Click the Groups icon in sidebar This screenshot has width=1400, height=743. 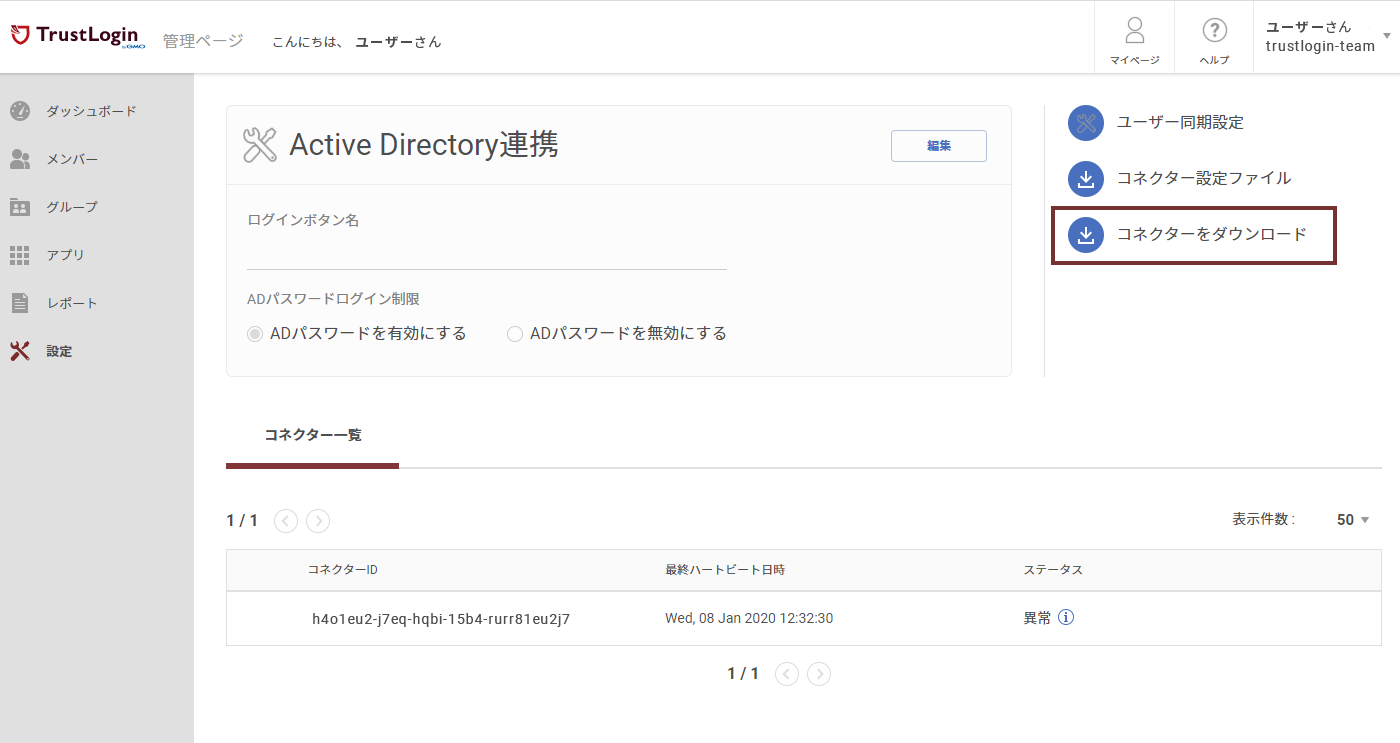coord(20,207)
